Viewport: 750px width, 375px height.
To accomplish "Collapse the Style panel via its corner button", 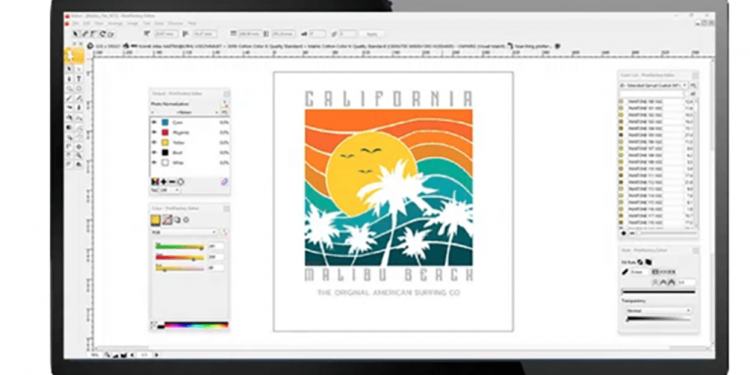I will [695, 250].
